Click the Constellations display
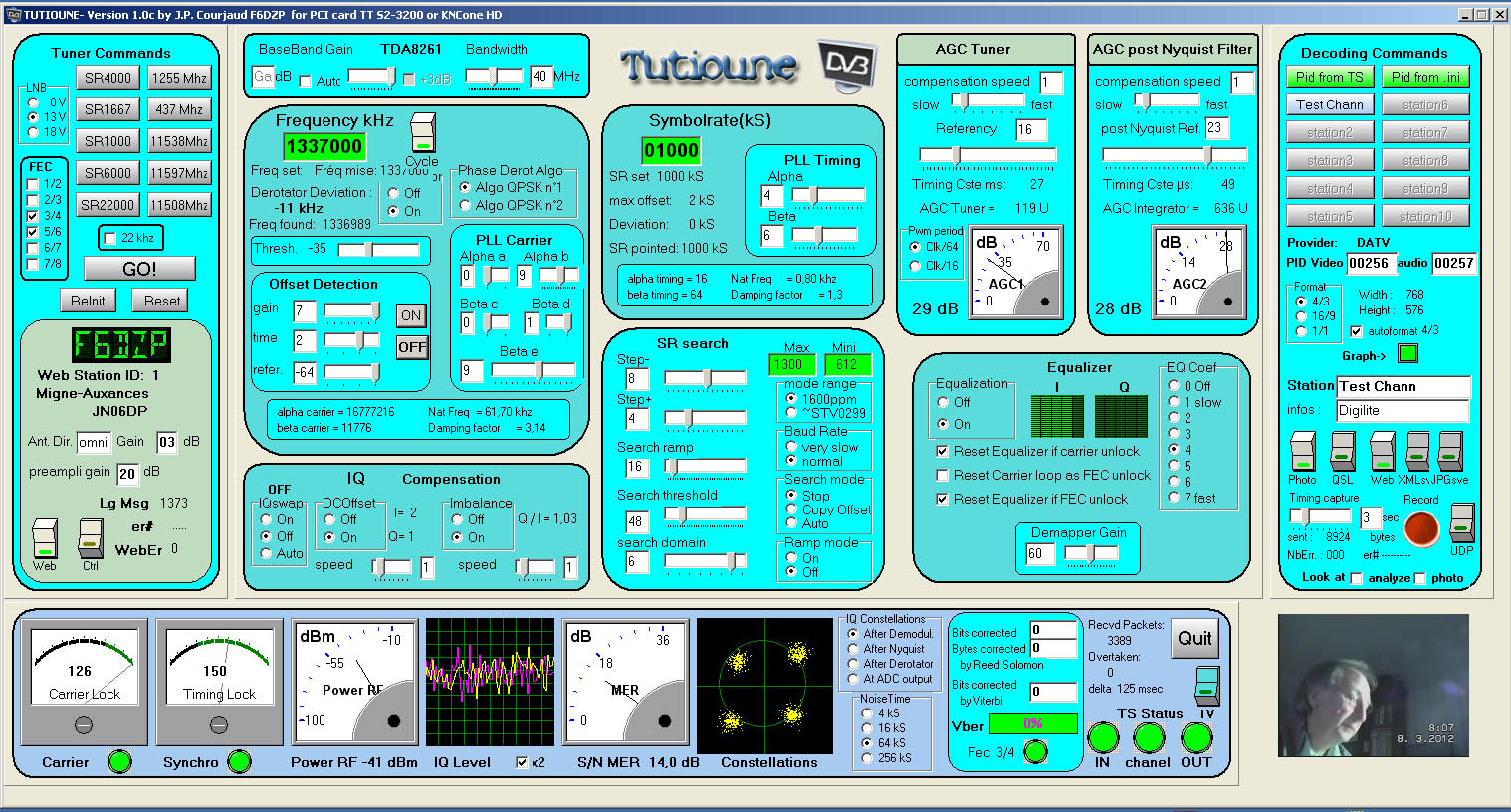Image resolution: width=1511 pixels, height=812 pixels. click(x=764, y=686)
